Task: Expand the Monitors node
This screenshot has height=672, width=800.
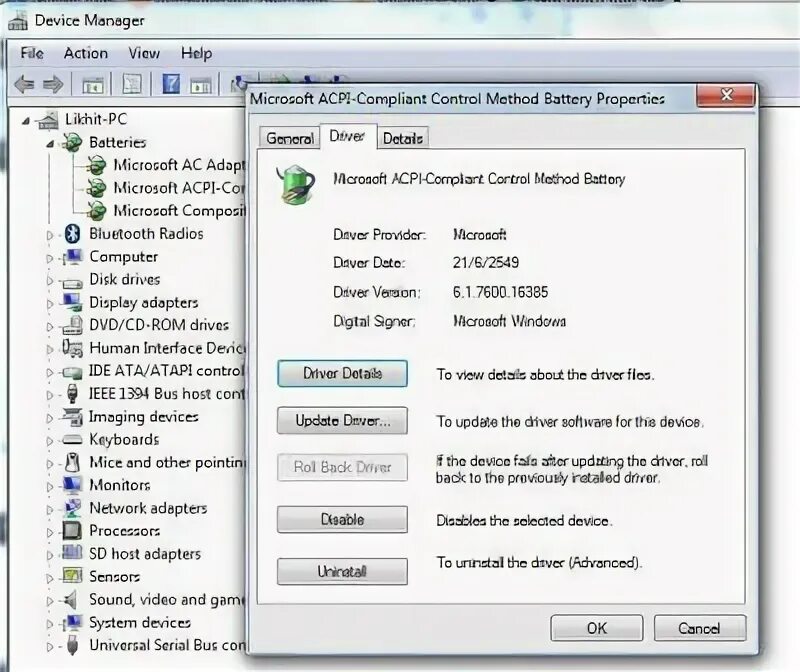Action: point(49,486)
